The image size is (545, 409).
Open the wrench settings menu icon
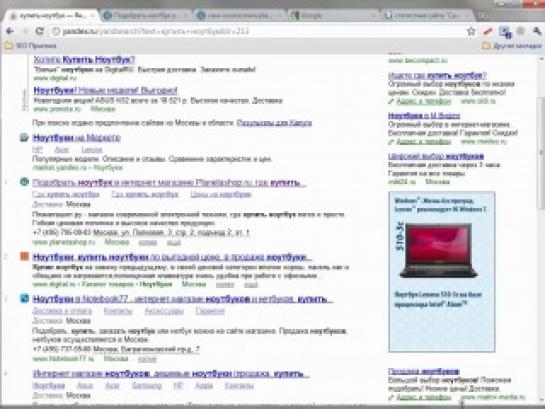coord(537,31)
